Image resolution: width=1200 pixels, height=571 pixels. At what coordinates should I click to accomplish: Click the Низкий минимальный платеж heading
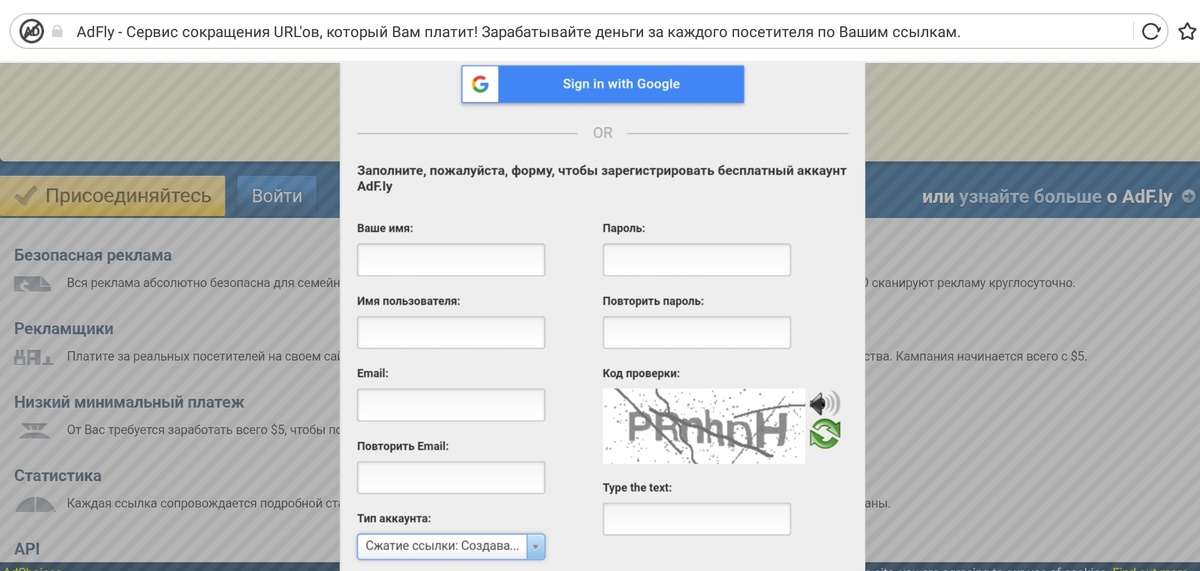[129, 402]
